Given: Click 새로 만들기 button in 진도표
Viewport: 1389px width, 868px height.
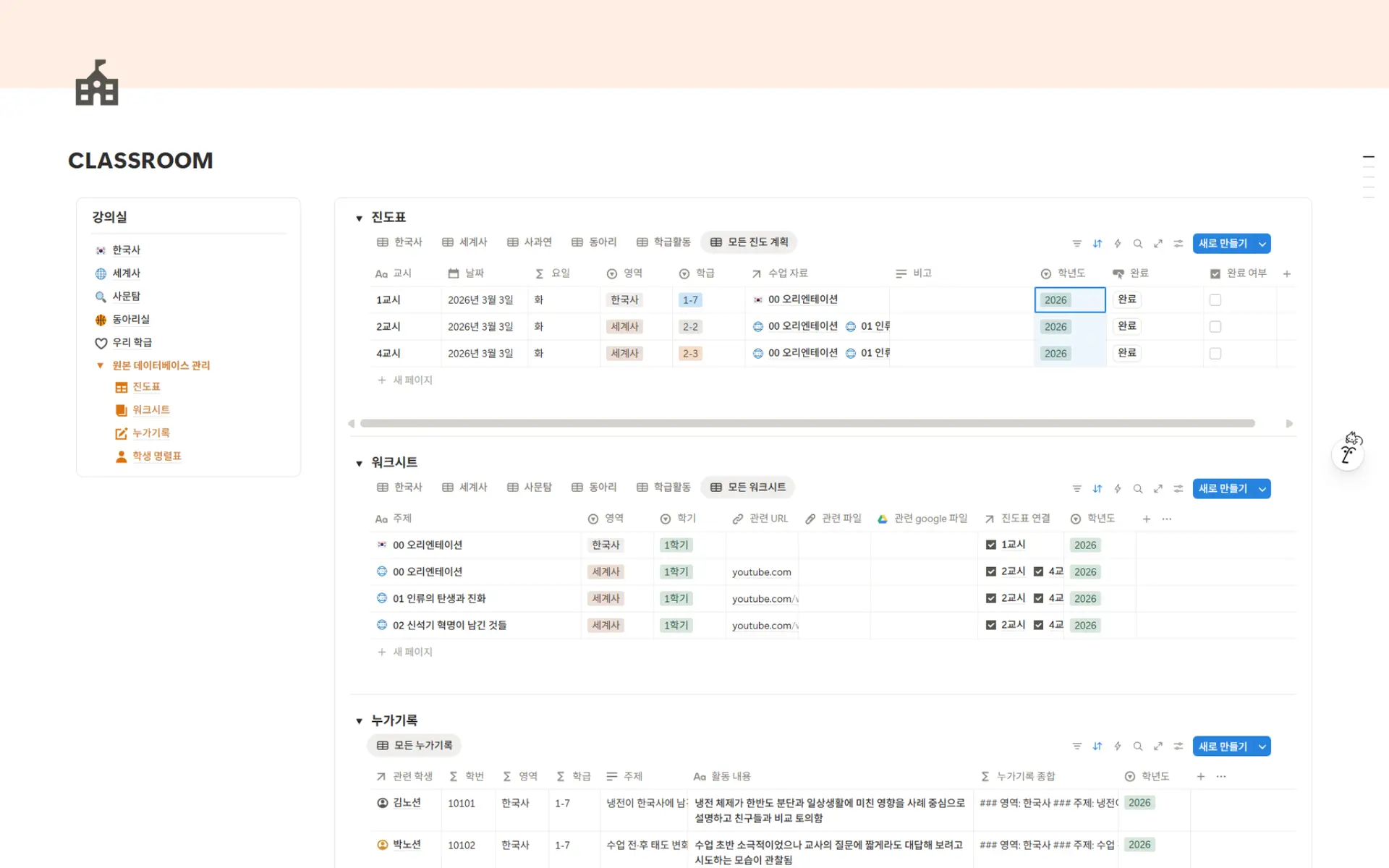Looking at the screenshot, I should pos(1223,244).
